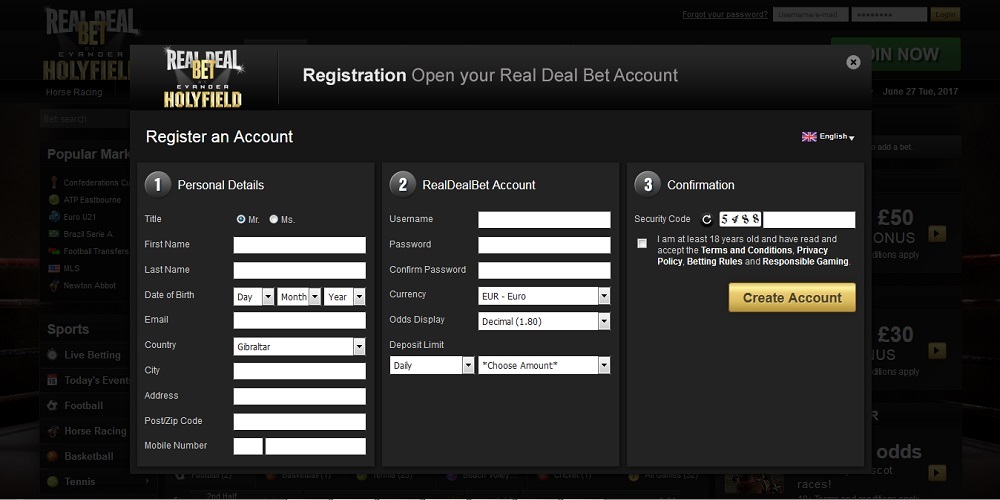The image size is (1000, 500).
Task: Click the Real Deal Bet logo in dialog header
Action: coord(203,77)
